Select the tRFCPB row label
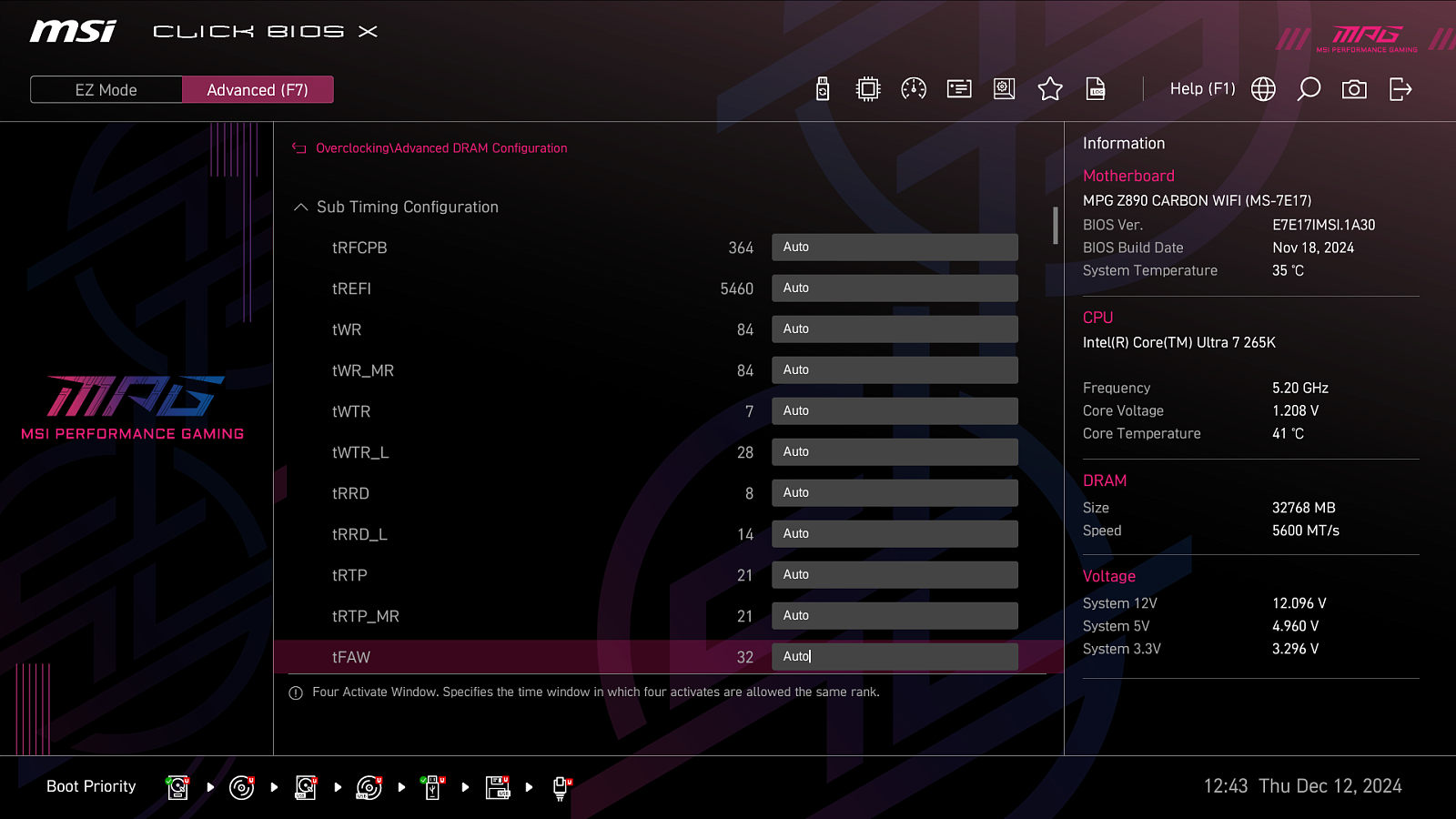 coord(359,248)
